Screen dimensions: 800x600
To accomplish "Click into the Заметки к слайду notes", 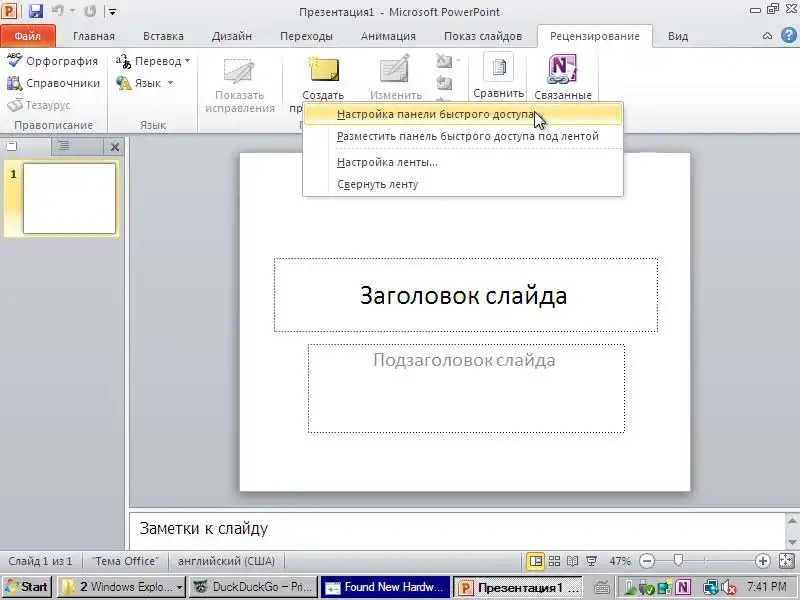I will pos(457,529).
